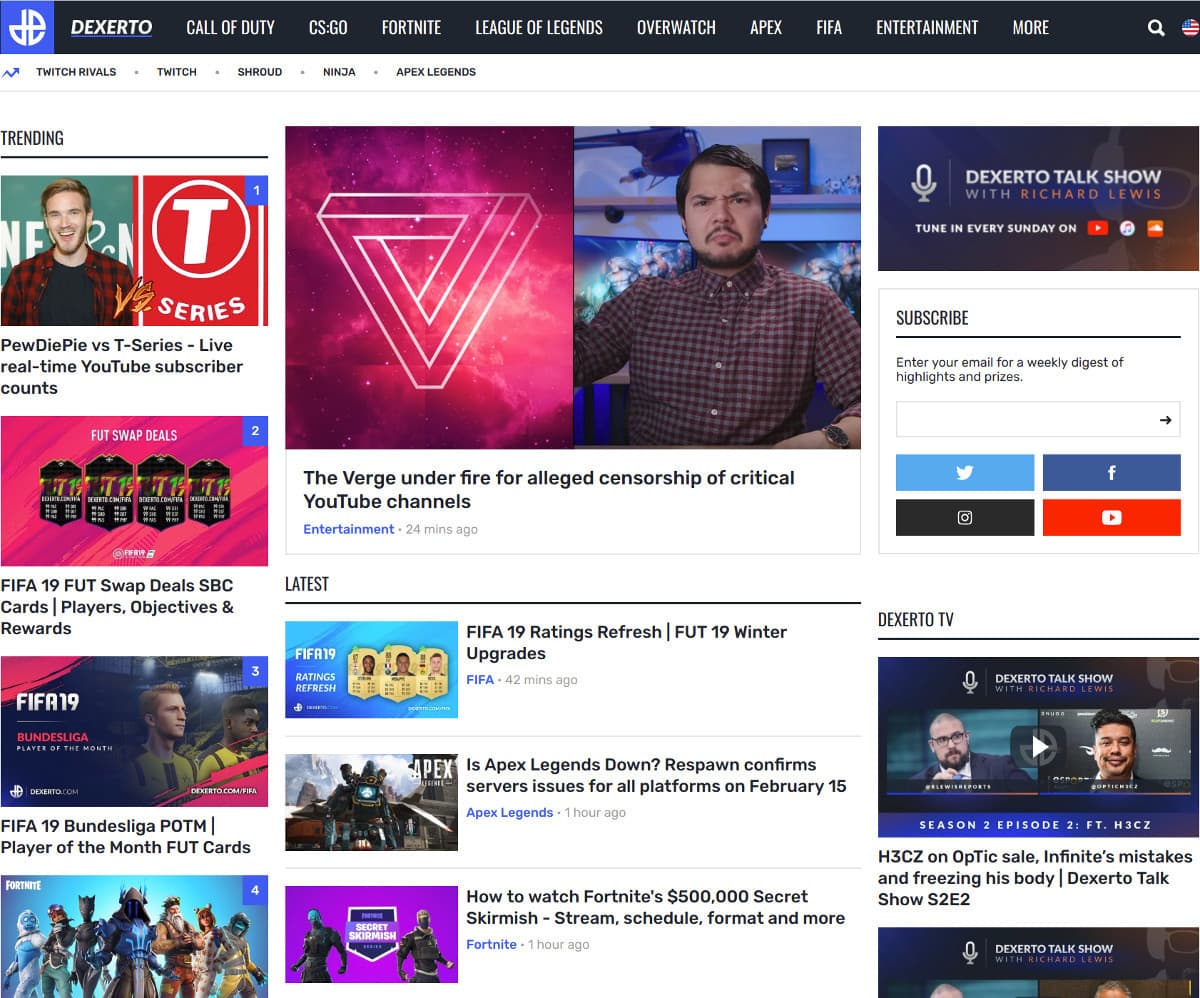Open the Apex nav section

click(x=766, y=28)
